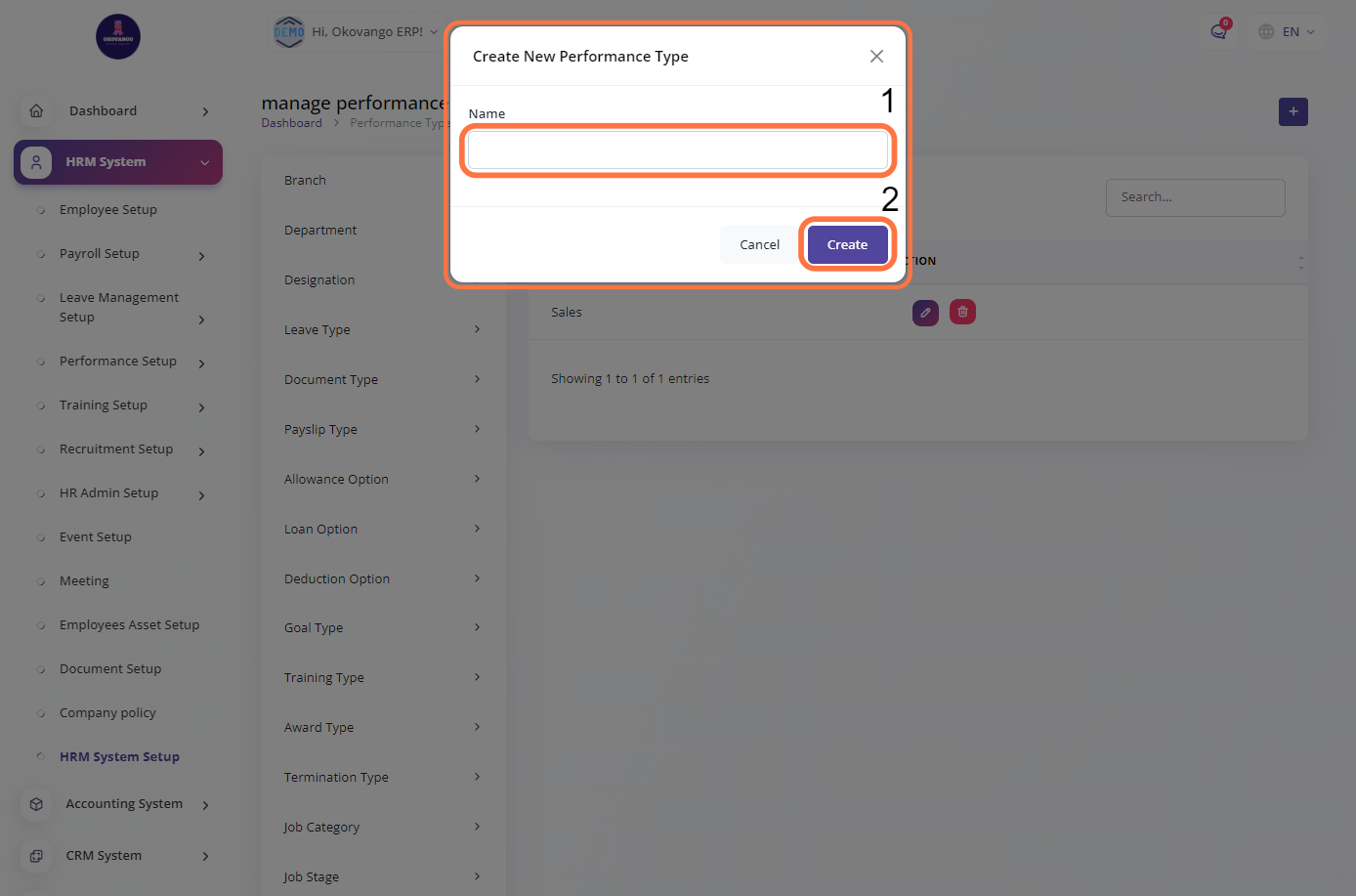Select Employee Setup in the sidebar
The width and height of the screenshot is (1356, 896).
[108, 210]
